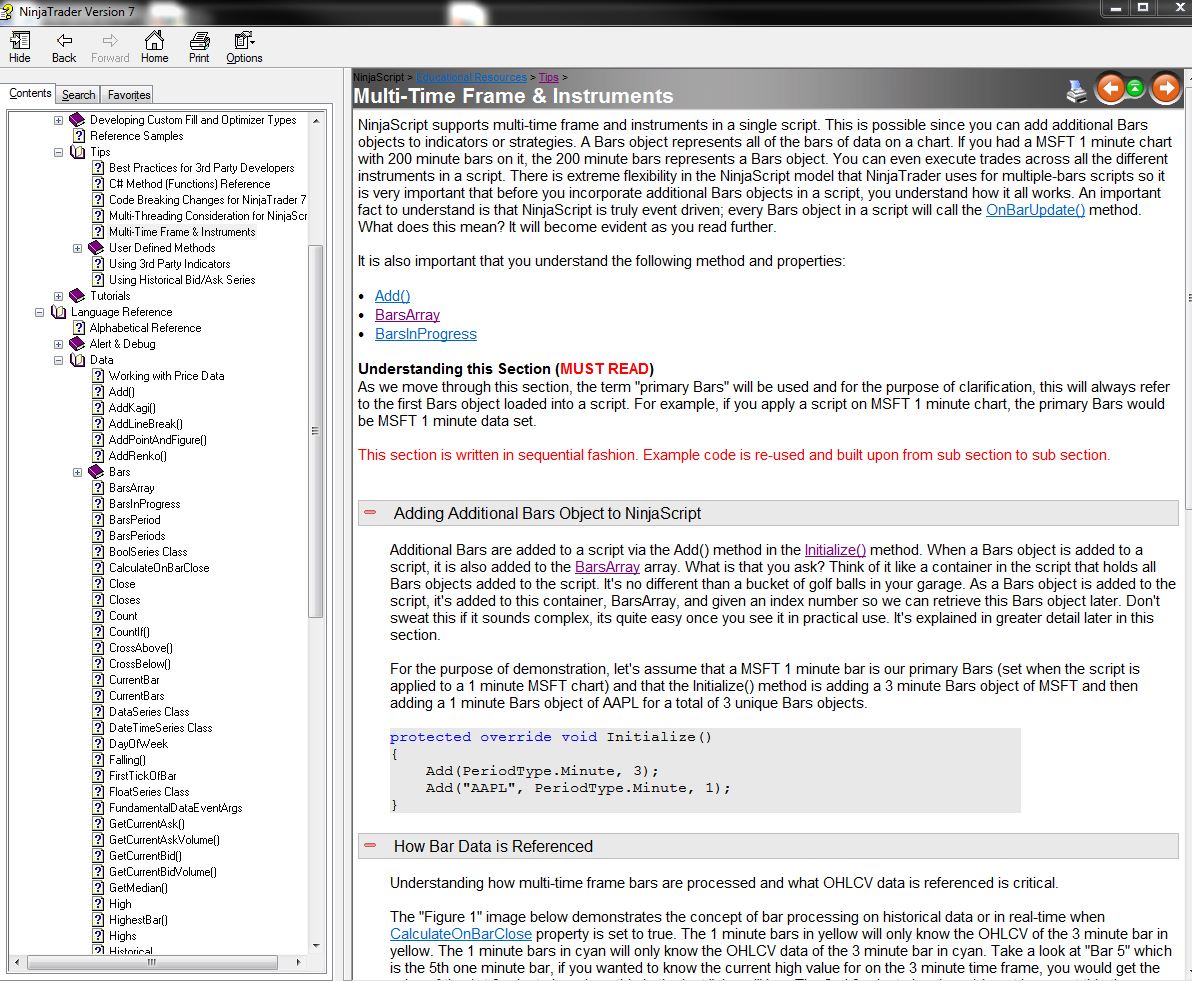Collapse Adding Additional Bars Object section
This screenshot has height=981, width=1192.
[x=370, y=513]
